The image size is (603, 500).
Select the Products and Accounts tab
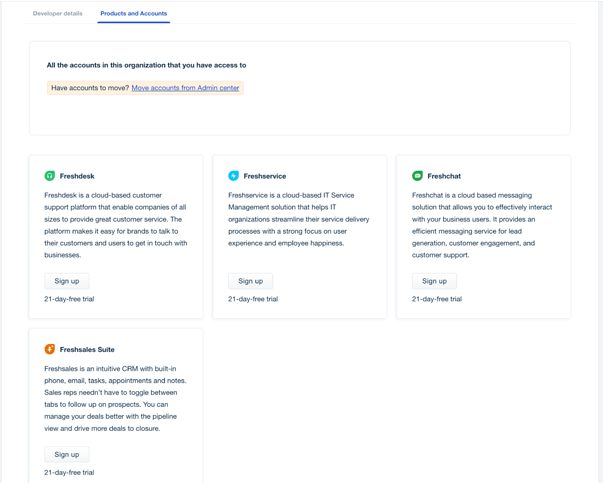pyautogui.click(x=134, y=13)
